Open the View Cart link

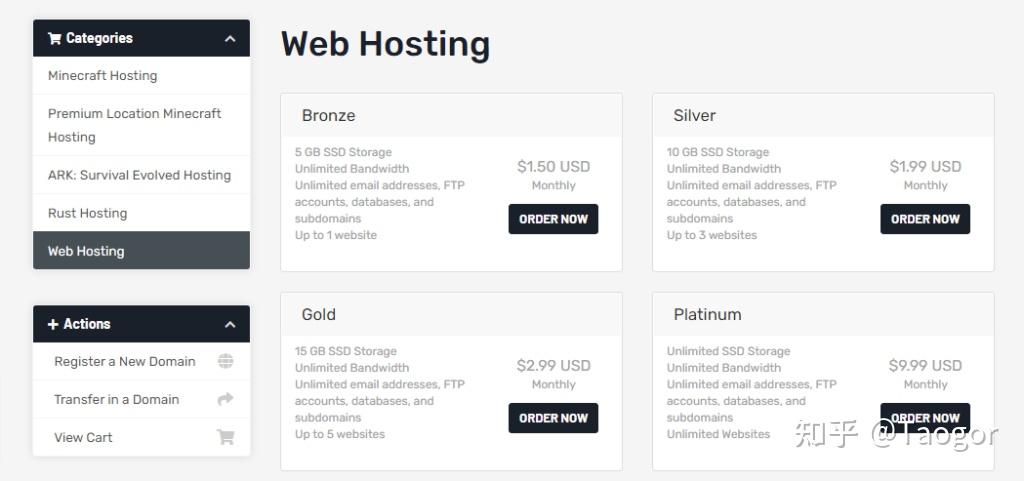point(83,437)
